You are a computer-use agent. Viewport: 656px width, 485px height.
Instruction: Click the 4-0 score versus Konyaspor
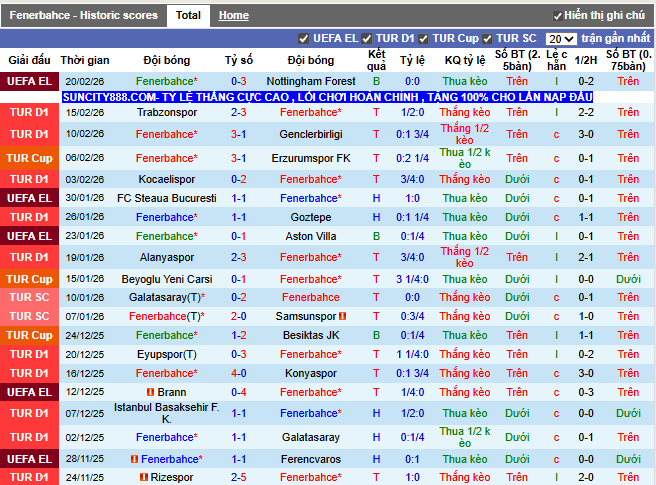(238, 373)
